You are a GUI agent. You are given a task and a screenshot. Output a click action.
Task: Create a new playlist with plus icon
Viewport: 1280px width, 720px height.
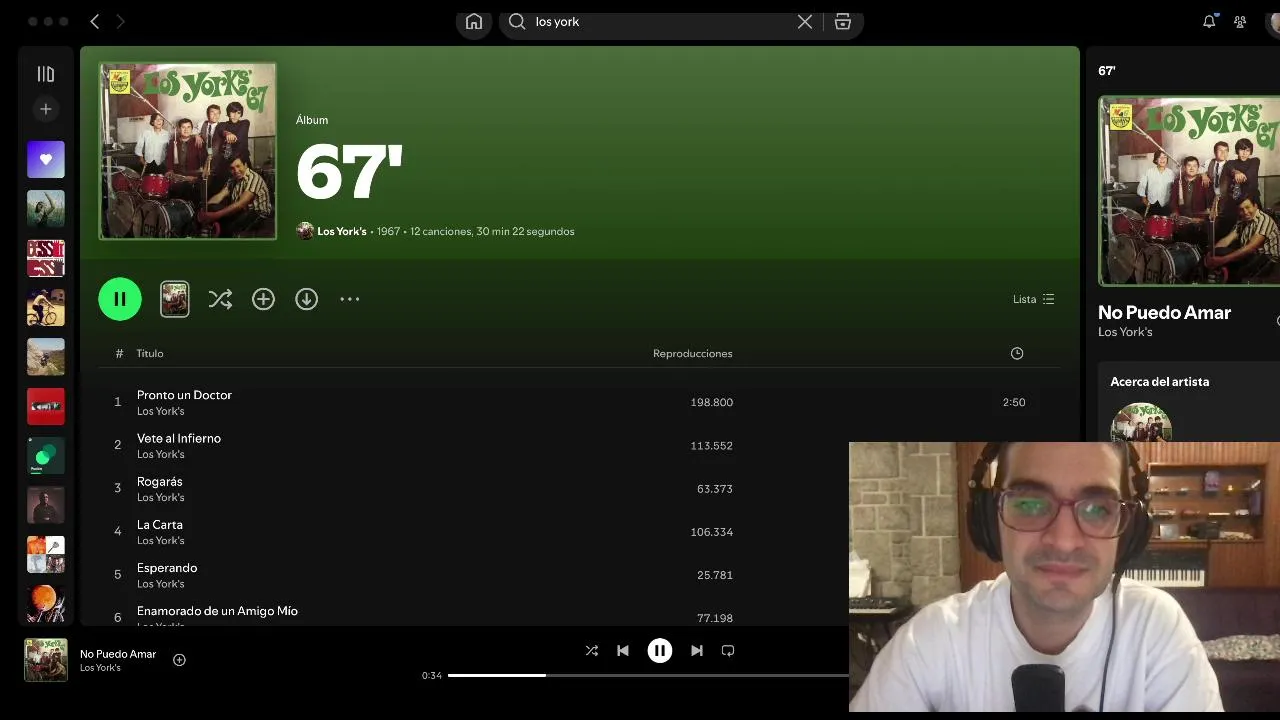tap(45, 109)
